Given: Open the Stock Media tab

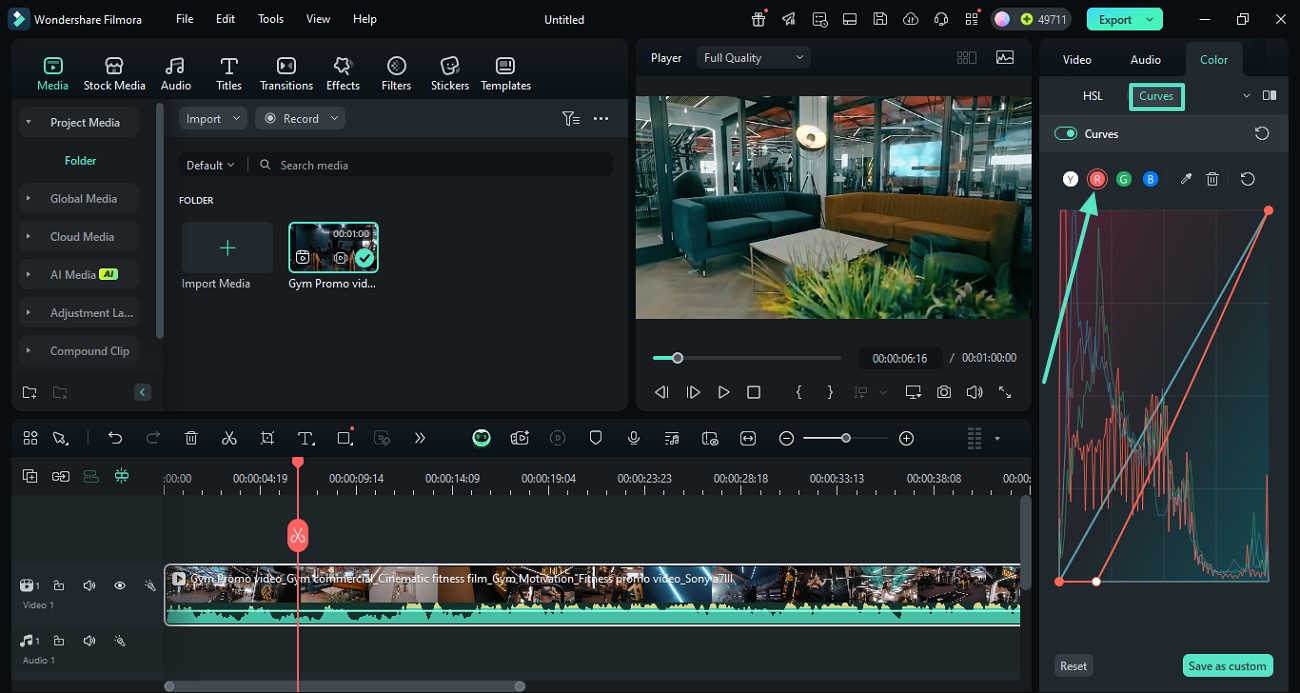Looking at the screenshot, I should coord(114,73).
